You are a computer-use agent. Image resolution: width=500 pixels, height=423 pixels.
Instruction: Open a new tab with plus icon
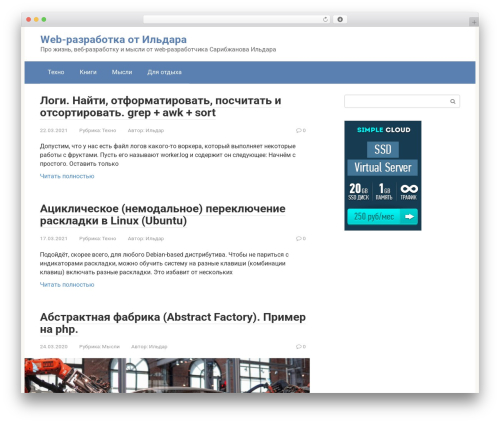[474, 22]
